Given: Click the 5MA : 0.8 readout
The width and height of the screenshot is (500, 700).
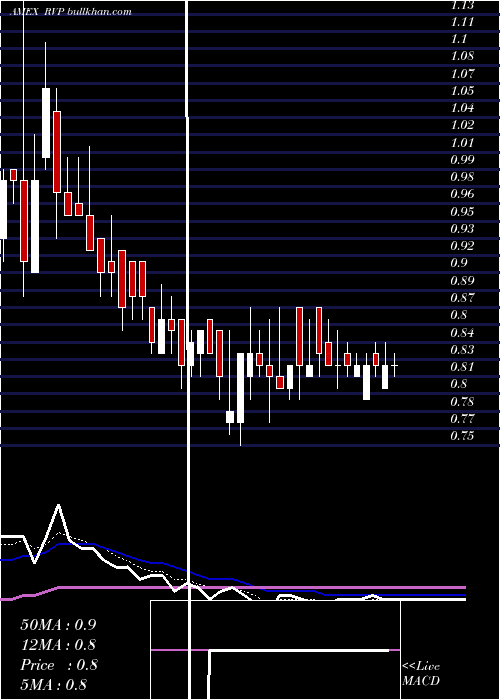Looking at the screenshot, I should (x=54, y=684).
